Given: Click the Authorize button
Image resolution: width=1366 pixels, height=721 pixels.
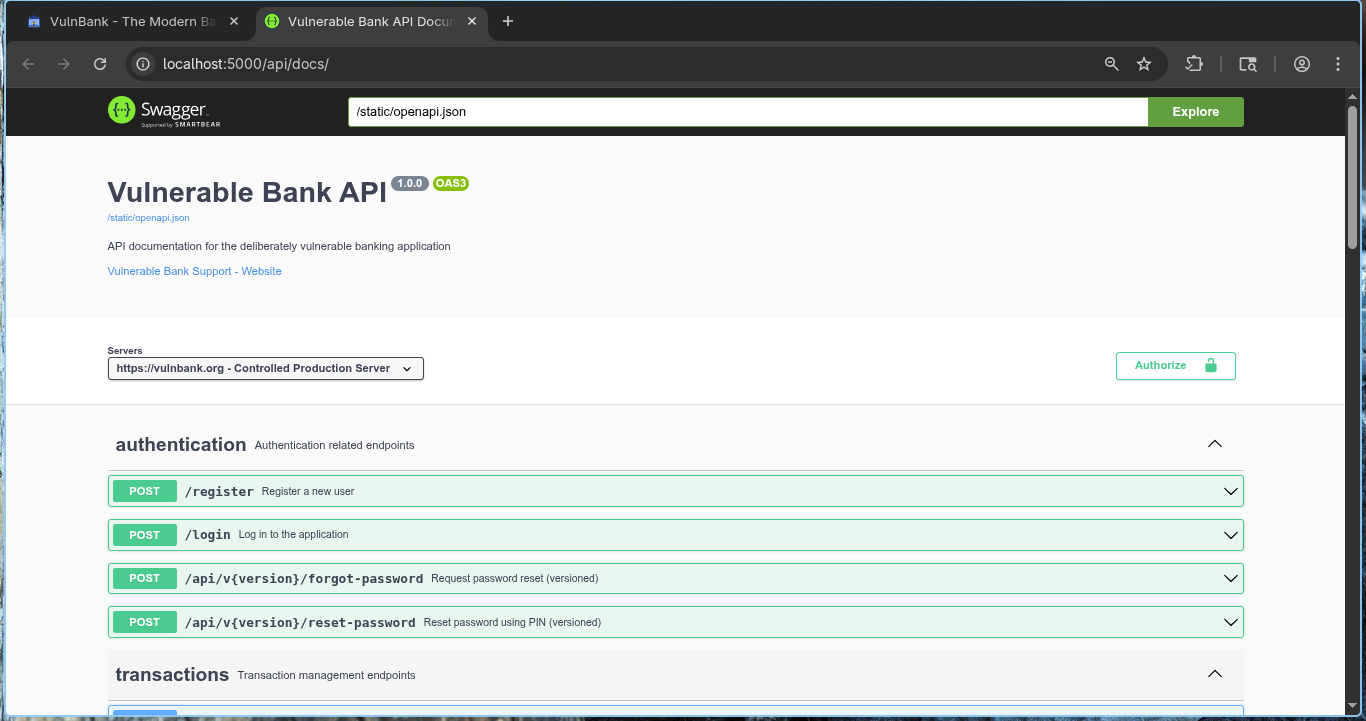Looking at the screenshot, I should 1176,366.
